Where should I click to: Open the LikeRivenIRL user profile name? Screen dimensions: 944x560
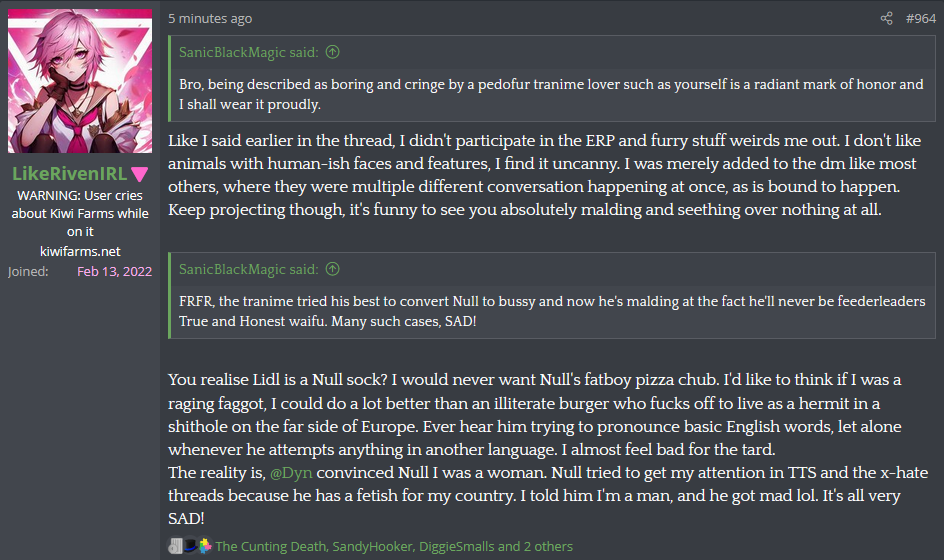[x=69, y=174]
